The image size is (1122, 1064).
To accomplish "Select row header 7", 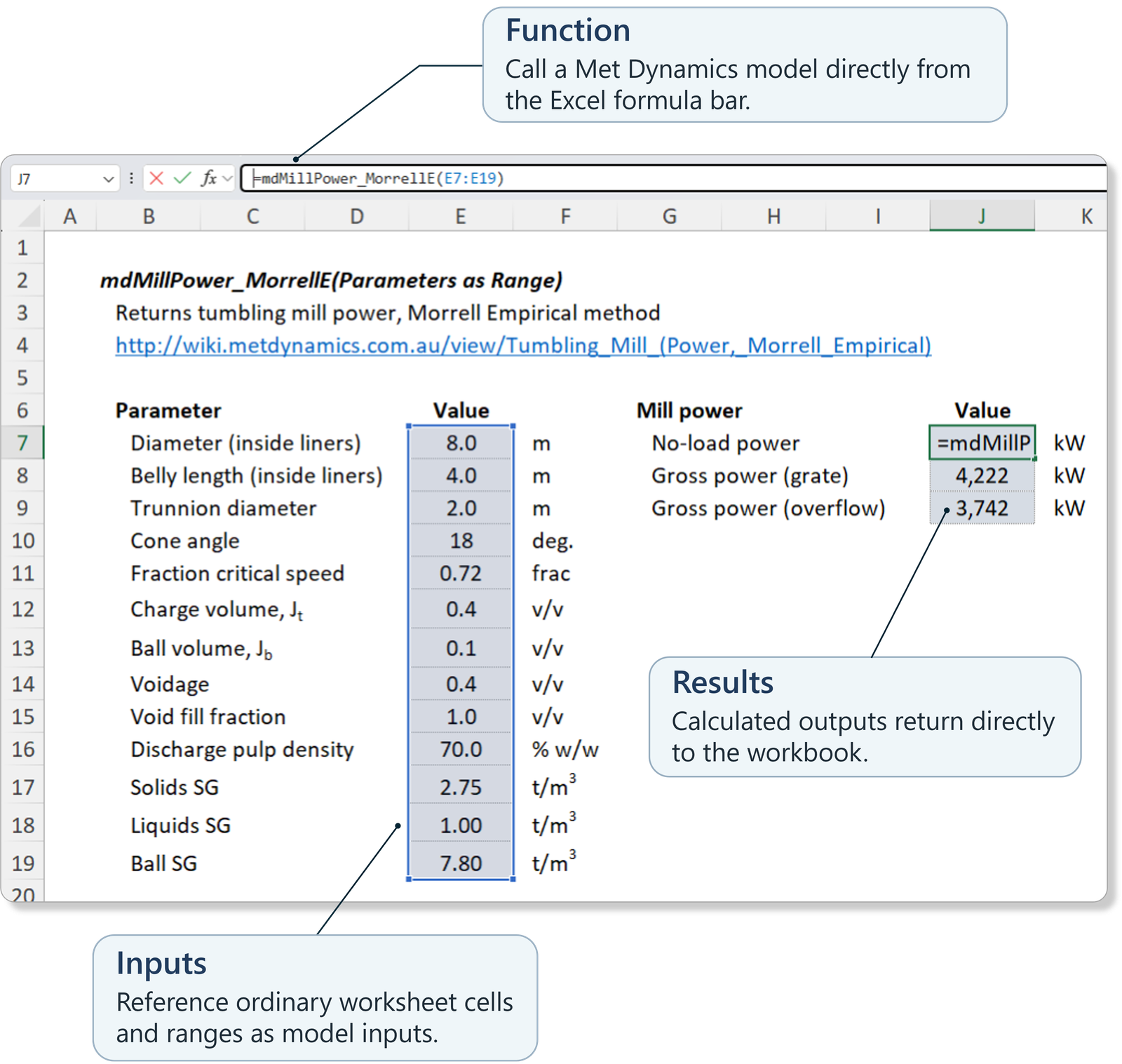I will pos(22,443).
